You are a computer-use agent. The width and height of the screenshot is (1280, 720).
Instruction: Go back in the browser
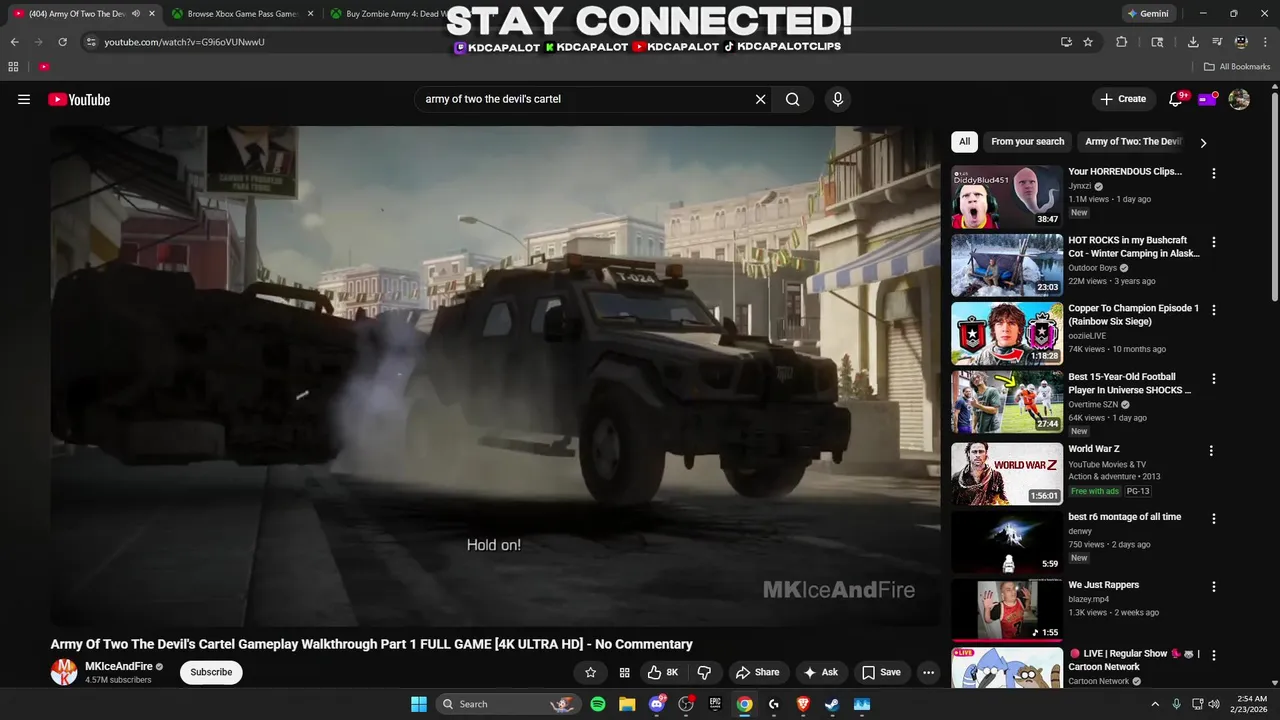[x=14, y=42]
